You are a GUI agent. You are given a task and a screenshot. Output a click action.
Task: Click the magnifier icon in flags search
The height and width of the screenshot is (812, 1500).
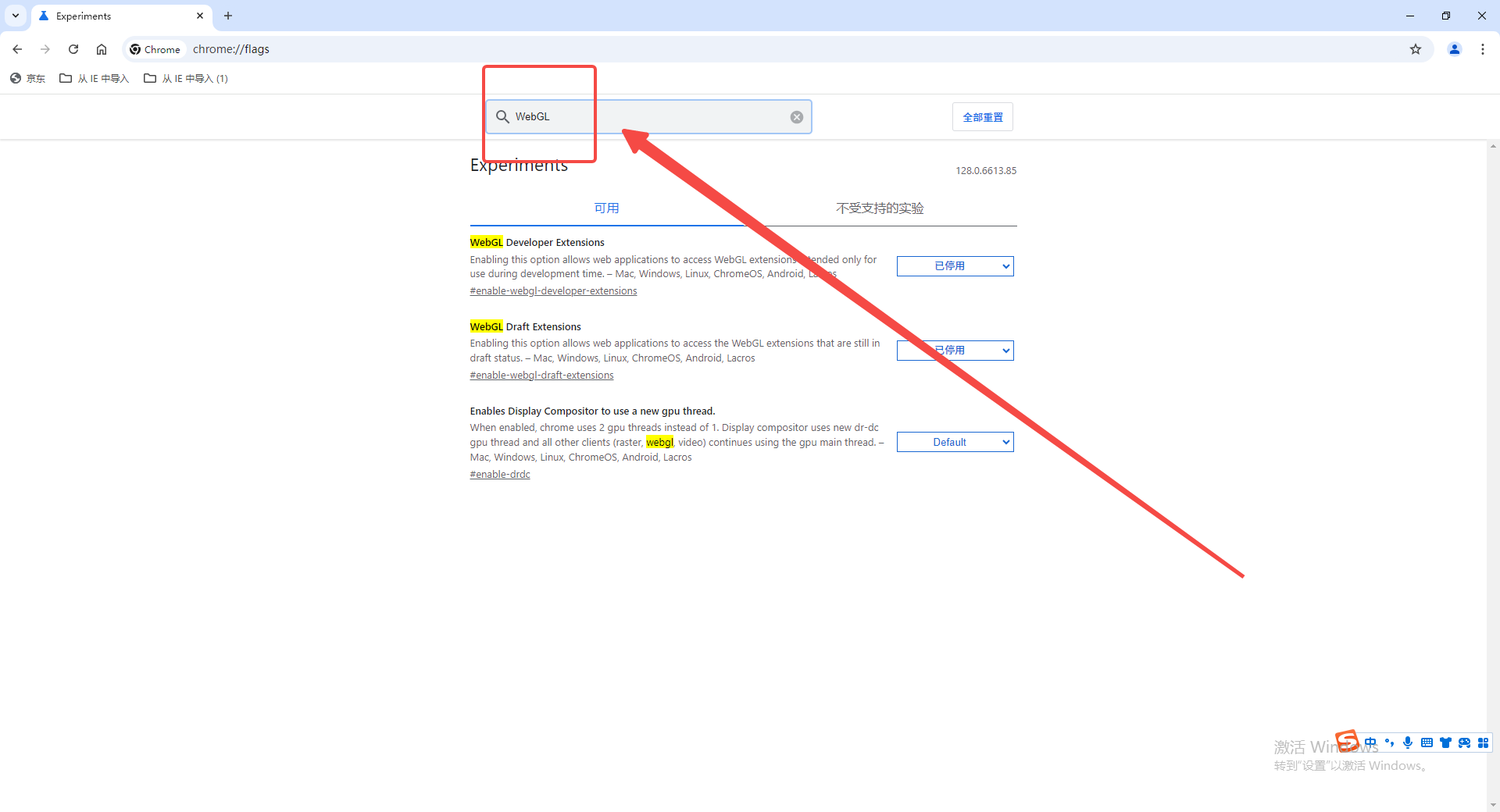(502, 116)
